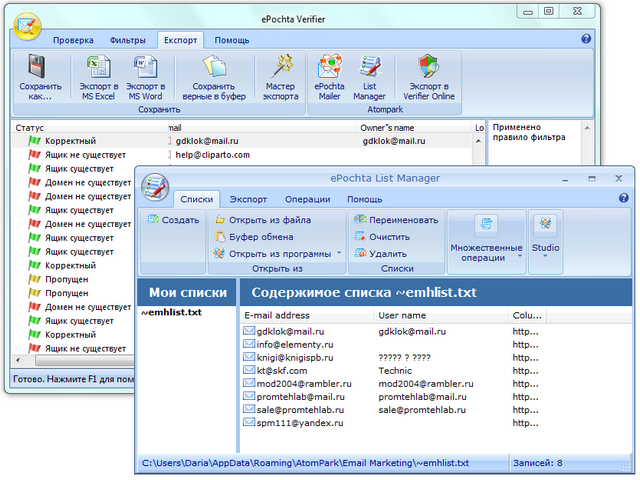Viewport: 640px width, 480px height.
Task: Select mod2004@rambler.ru address in the E-mail address column
Action: tap(304, 384)
